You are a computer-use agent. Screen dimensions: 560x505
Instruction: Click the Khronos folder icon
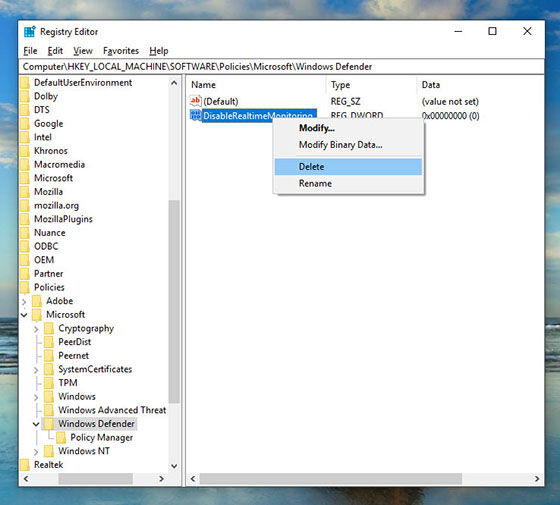[x=25, y=151]
